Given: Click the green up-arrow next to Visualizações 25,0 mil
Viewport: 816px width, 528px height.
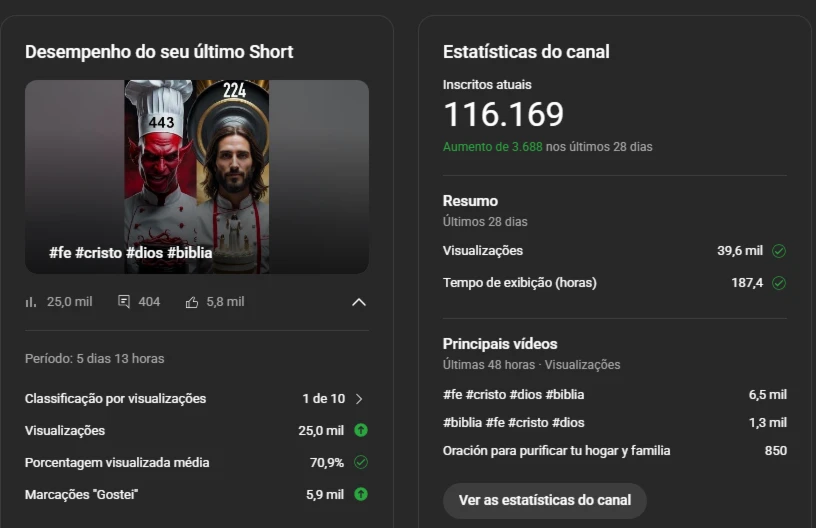Looking at the screenshot, I should [x=361, y=430].
